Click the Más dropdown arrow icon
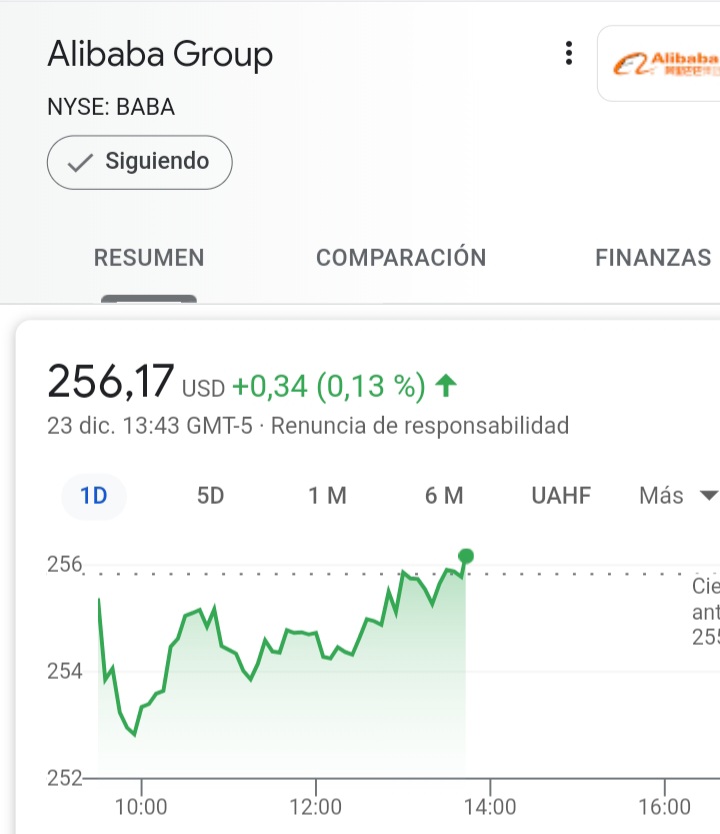 point(708,496)
